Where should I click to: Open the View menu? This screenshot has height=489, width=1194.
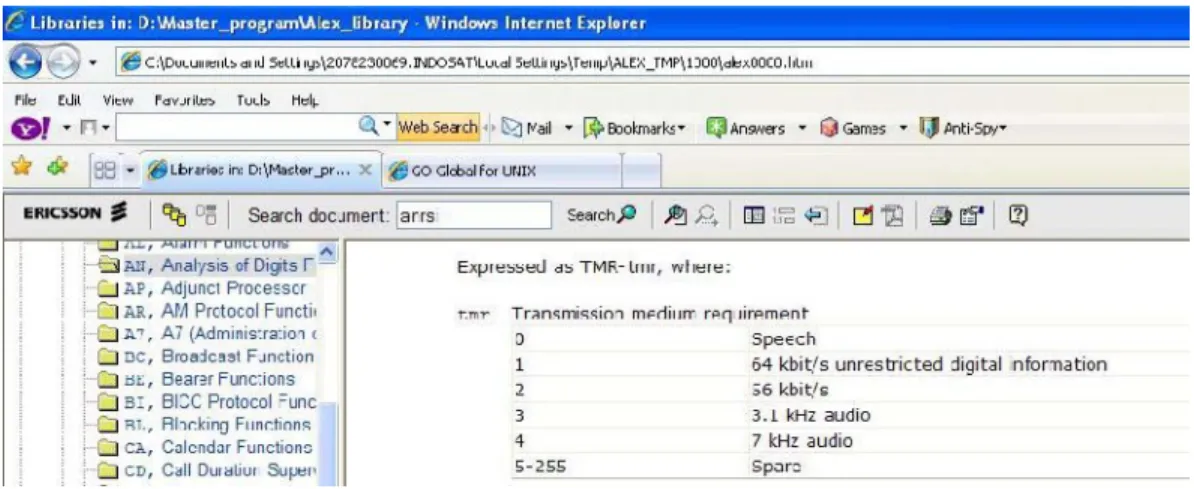point(118,101)
